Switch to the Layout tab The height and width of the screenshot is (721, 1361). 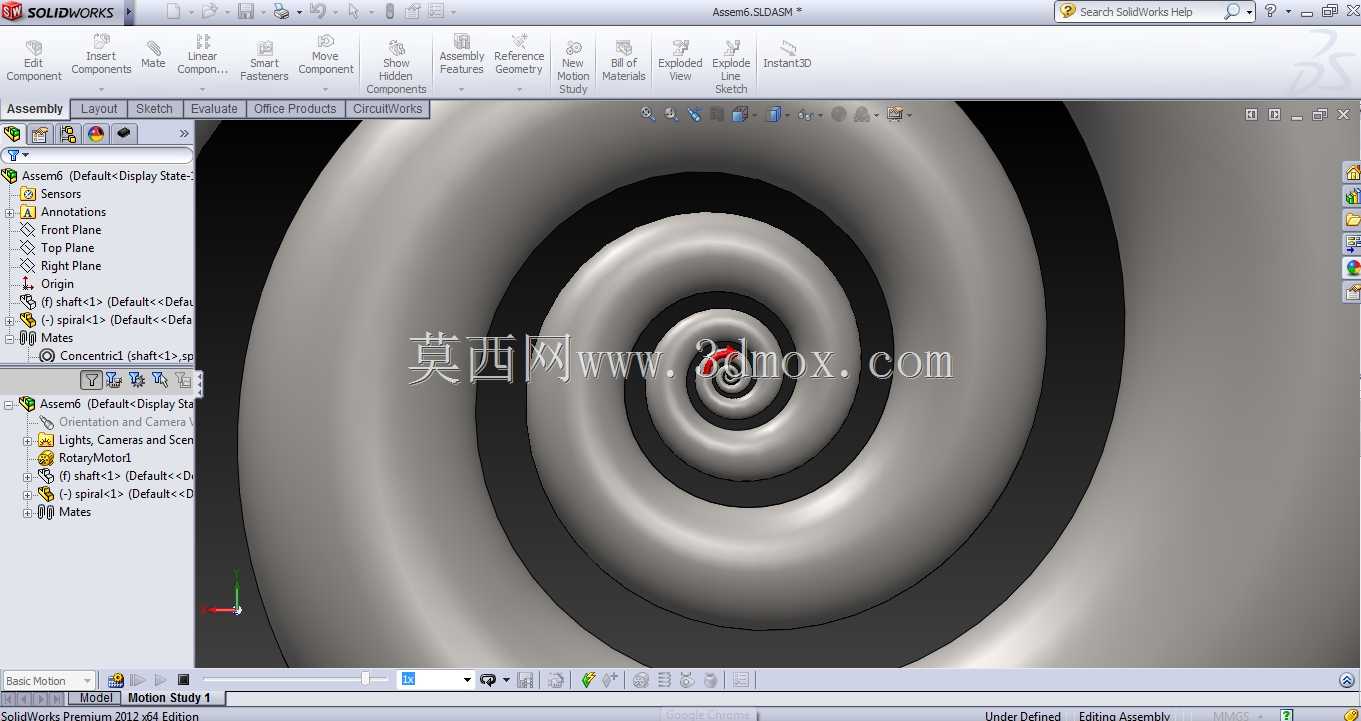click(x=99, y=109)
